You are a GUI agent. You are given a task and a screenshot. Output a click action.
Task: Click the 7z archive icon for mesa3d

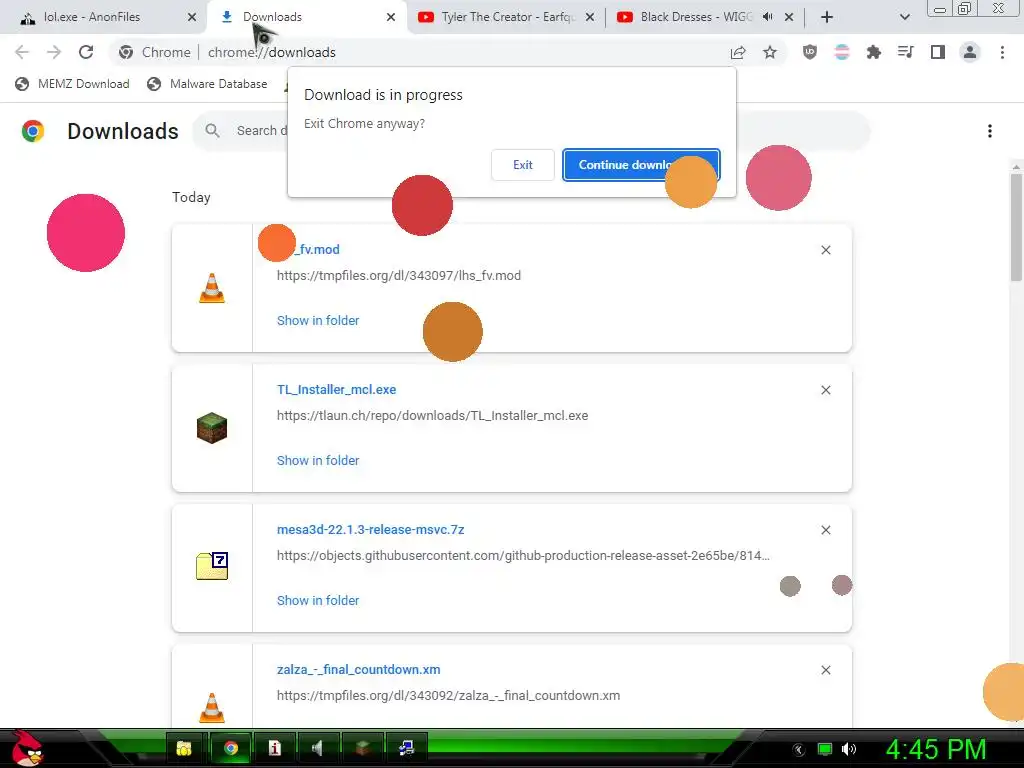212,566
